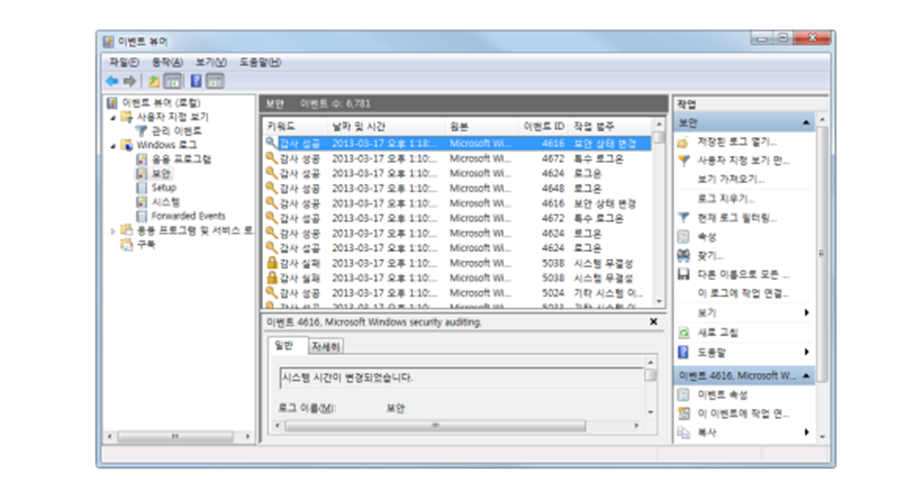Select the 구독 subscriptions icon in tree
The height and width of the screenshot is (503, 924).
pos(127,244)
